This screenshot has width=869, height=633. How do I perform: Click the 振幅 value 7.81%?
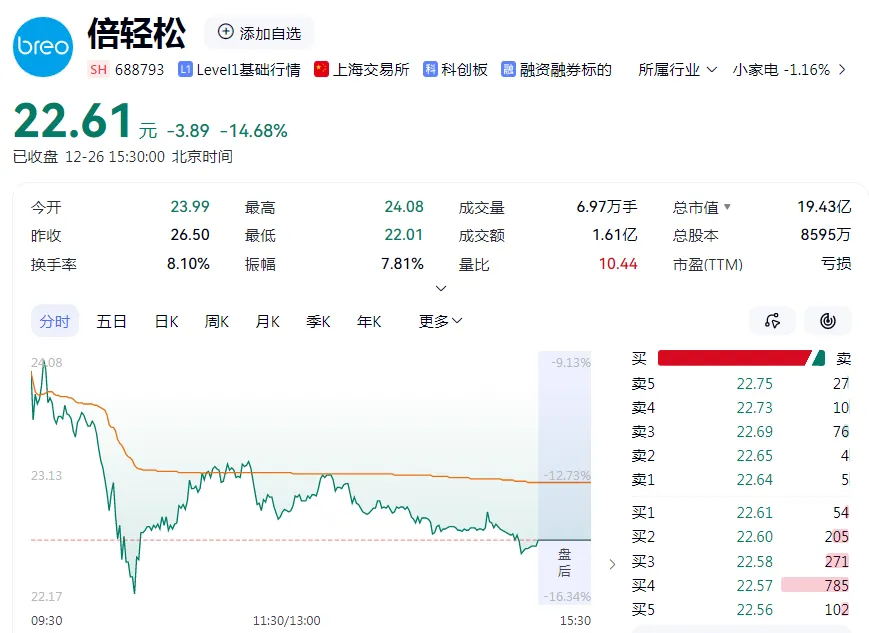point(402,264)
